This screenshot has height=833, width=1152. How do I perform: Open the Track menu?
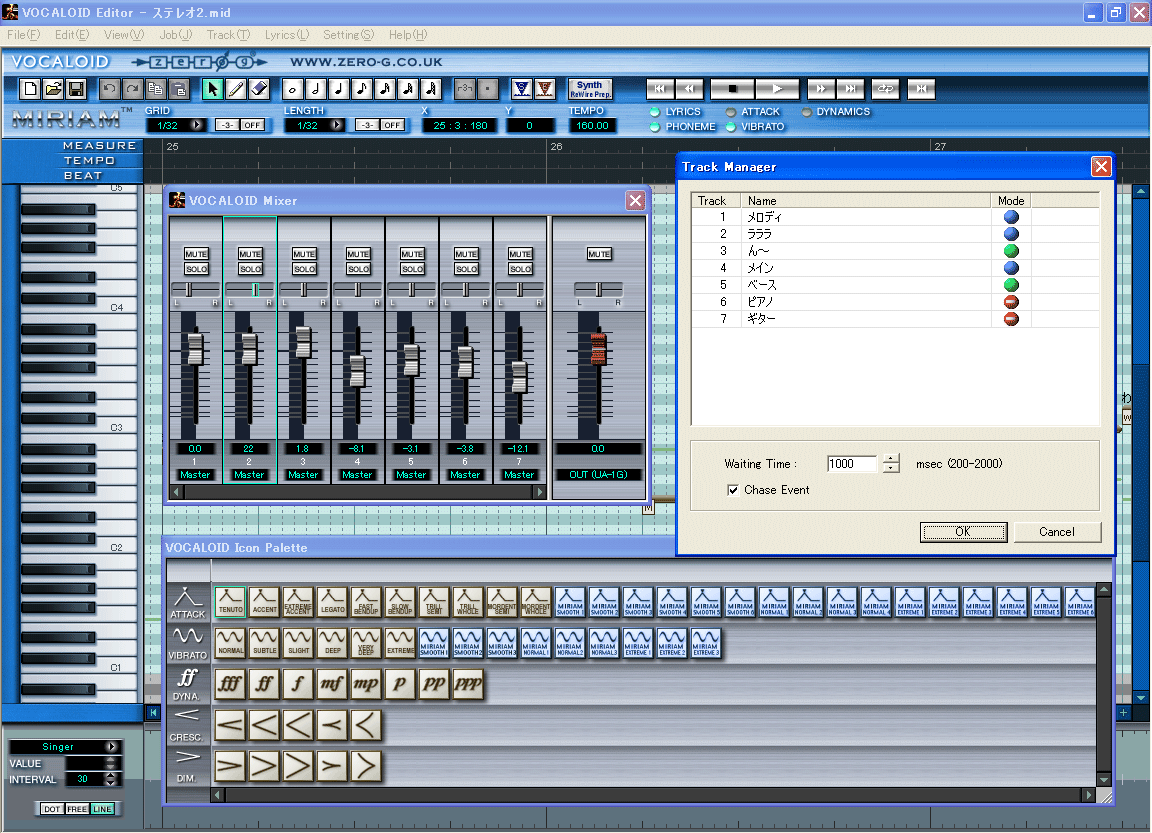point(228,35)
